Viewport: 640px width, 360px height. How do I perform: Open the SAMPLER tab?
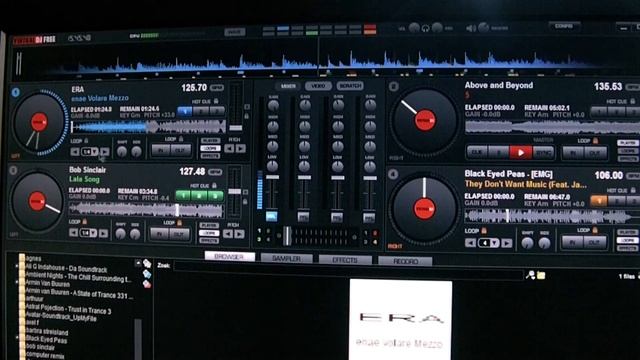click(x=287, y=259)
